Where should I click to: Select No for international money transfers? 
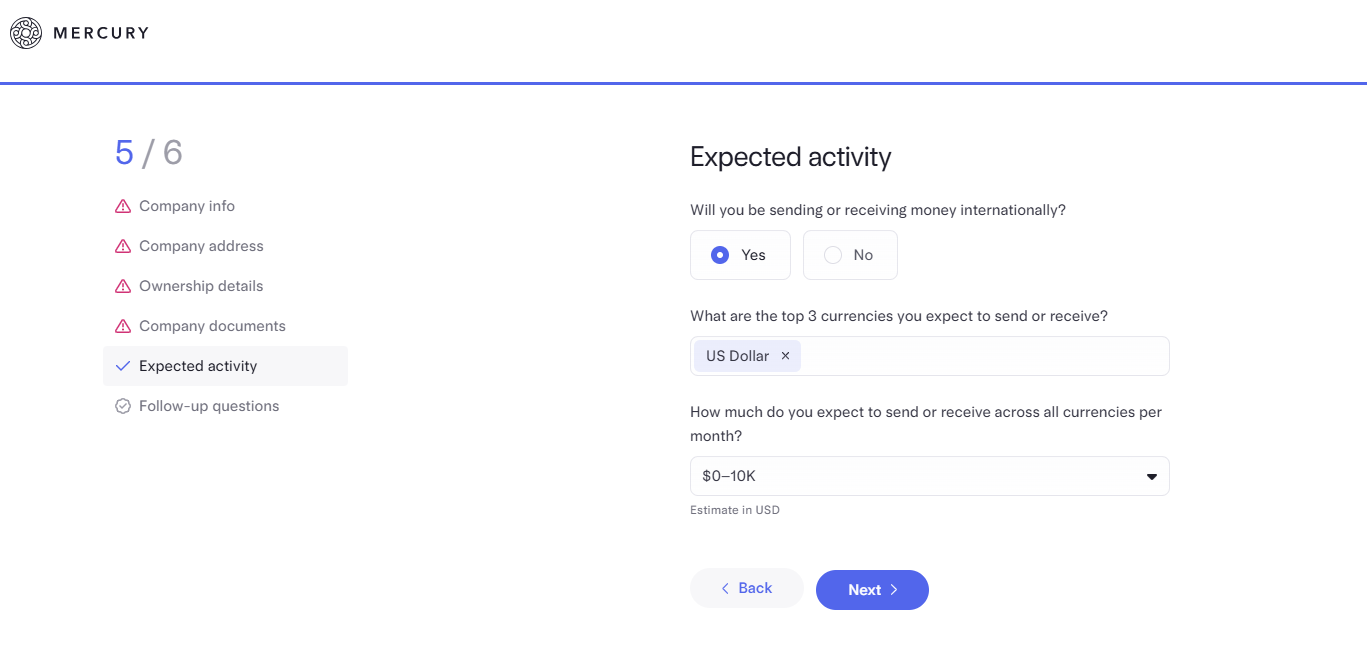pyautogui.click(x=850, y=255)
